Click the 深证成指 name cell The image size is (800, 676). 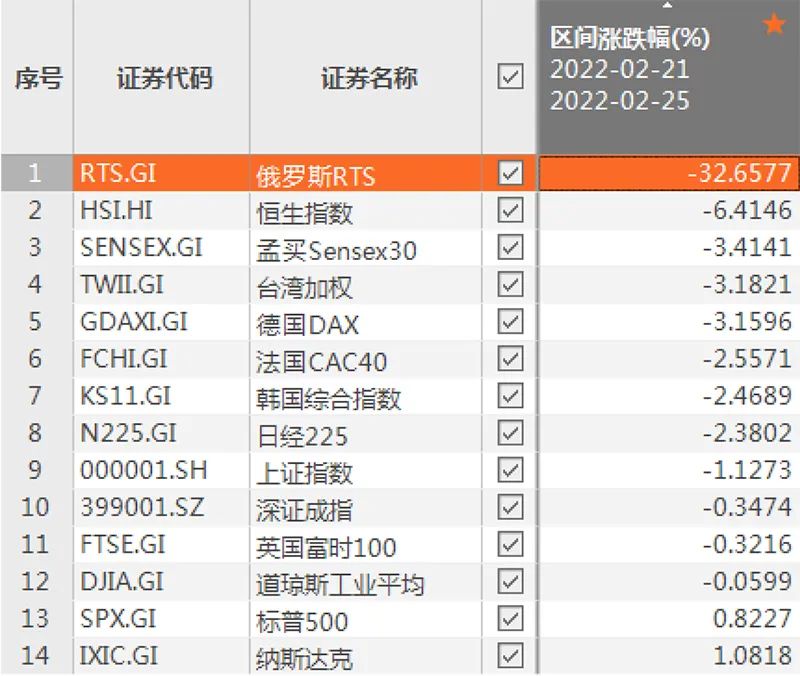coord(366,507)
